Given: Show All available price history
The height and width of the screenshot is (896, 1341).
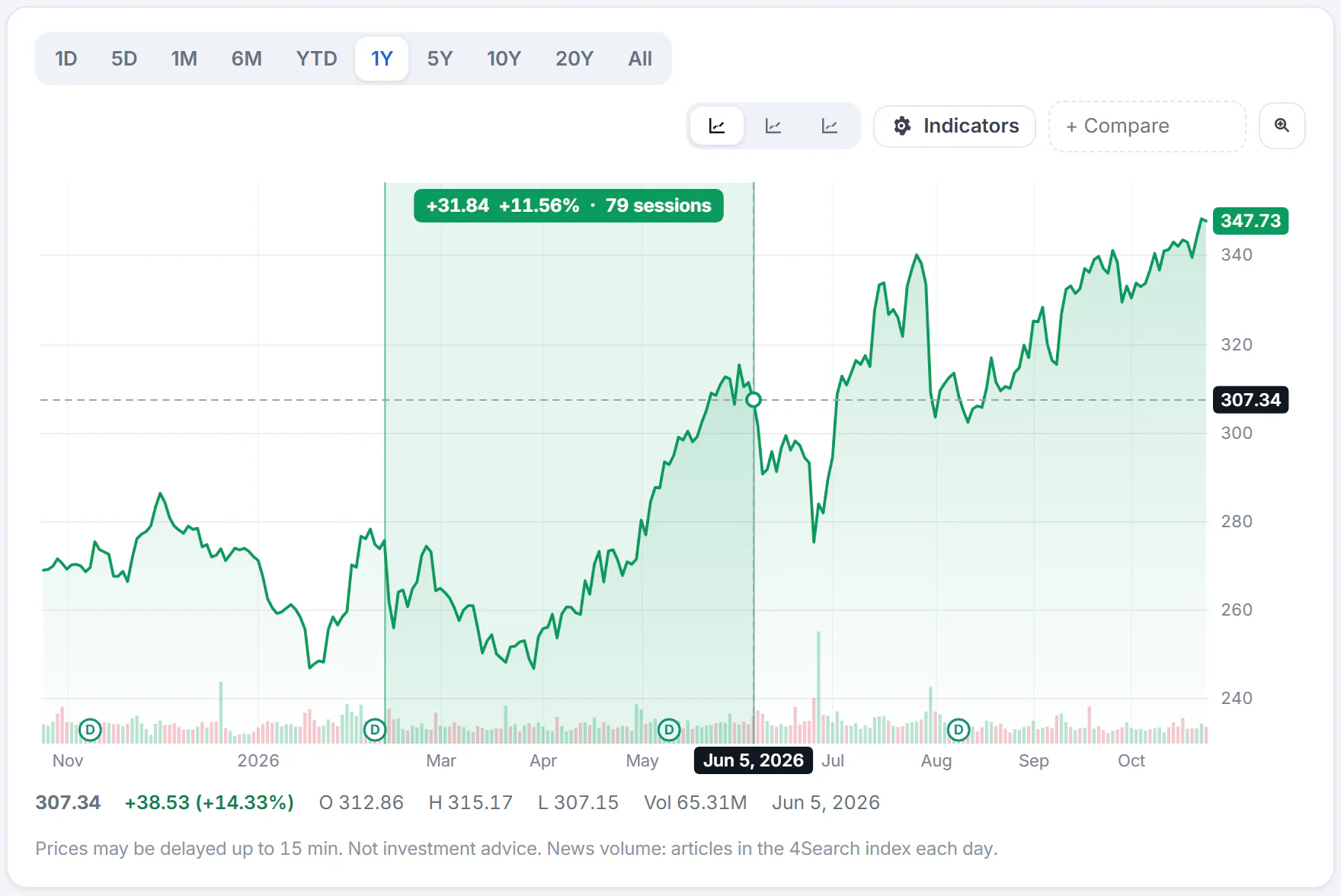Looking at the screenshot, I should click(x=640, y=59).
